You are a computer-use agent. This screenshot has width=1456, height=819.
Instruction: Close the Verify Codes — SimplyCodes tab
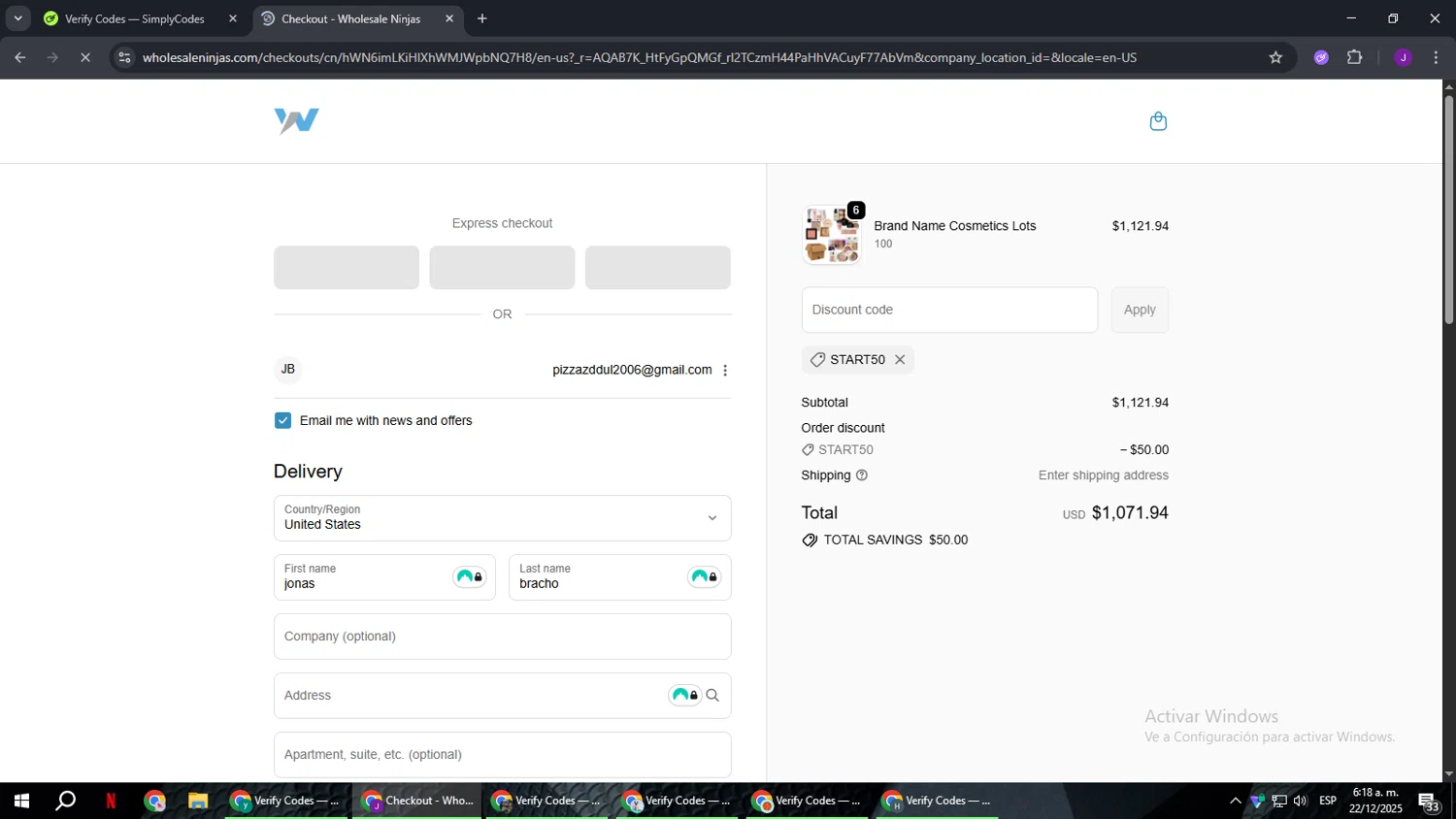(x=233, y=18)
